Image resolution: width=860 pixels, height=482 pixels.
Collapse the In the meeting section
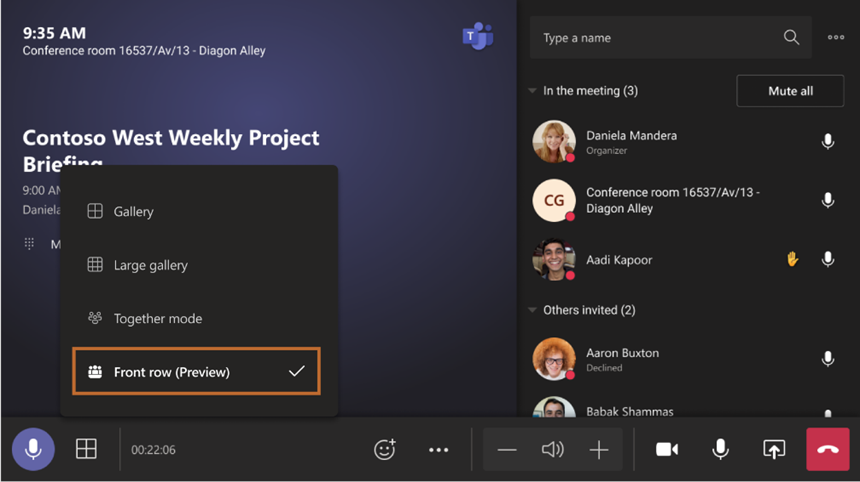[x=532, y=90]
